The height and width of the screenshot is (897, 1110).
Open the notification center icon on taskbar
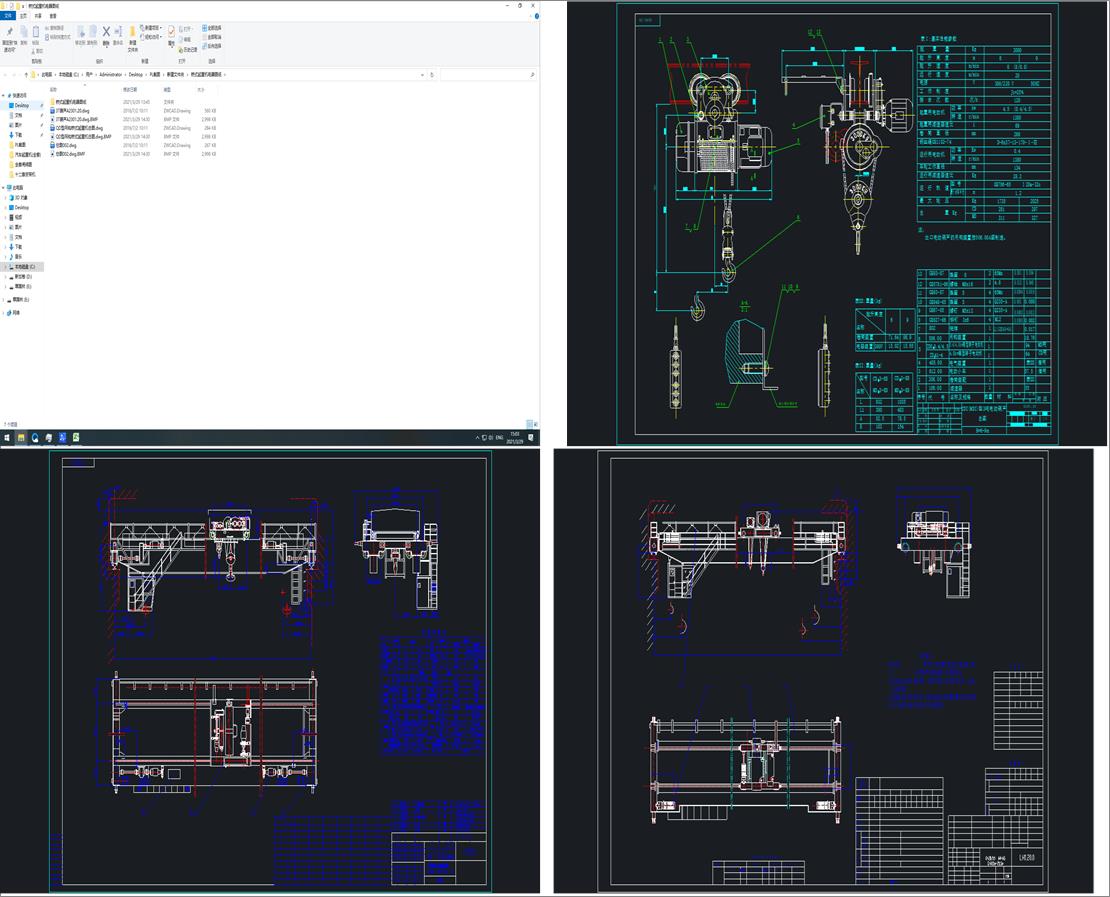point(530,438)
